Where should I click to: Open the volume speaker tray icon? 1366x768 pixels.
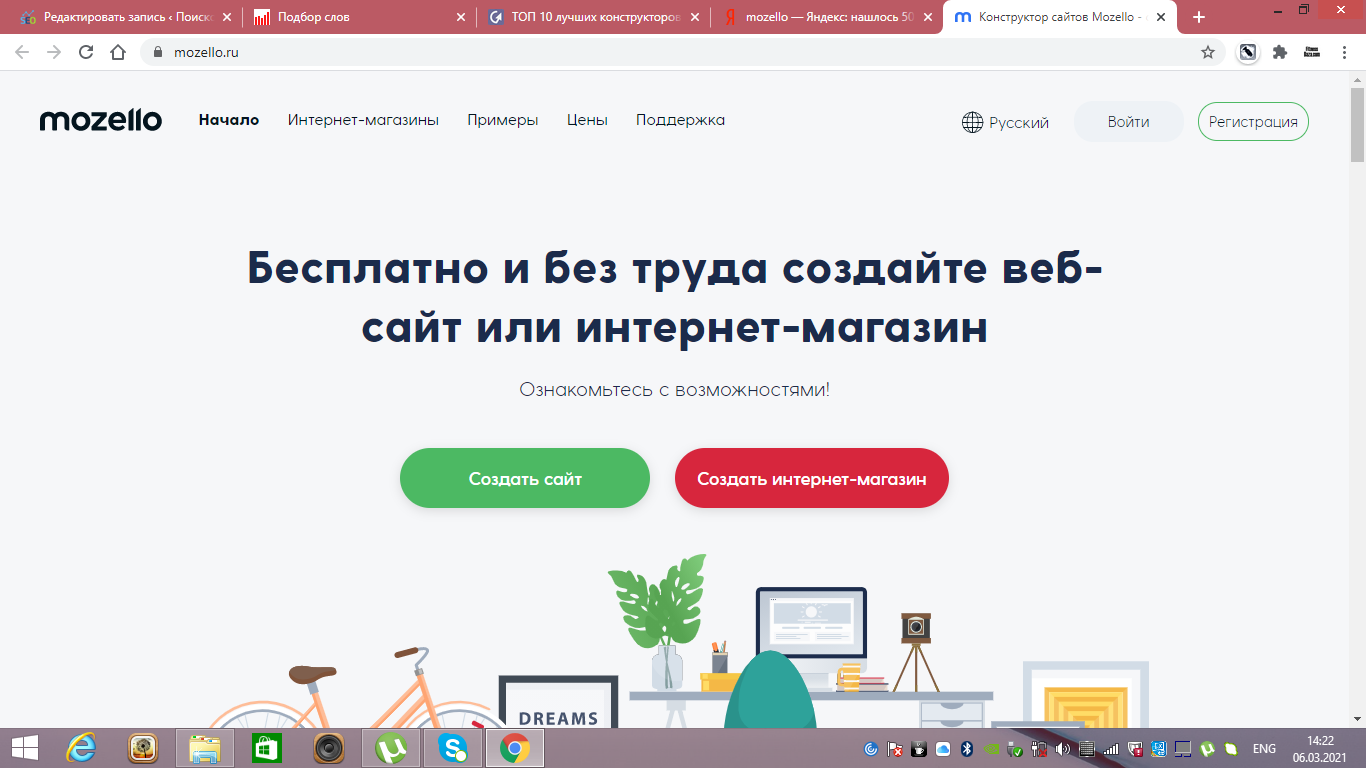pyautogui.click(x=1062, y=749)
